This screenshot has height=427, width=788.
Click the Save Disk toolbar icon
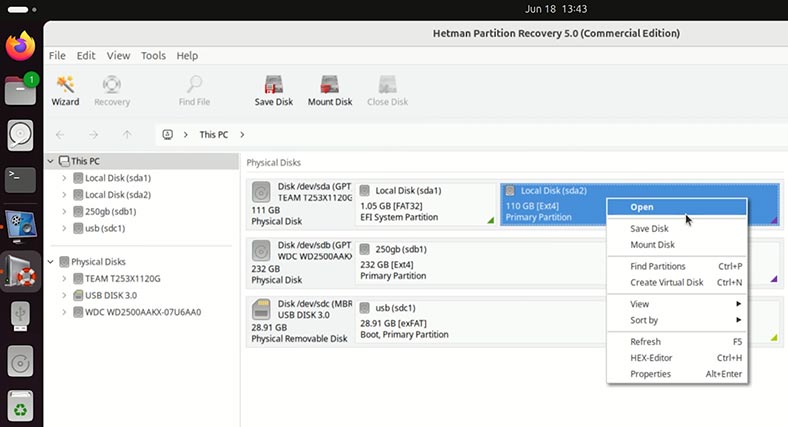[x=273, y=85]
